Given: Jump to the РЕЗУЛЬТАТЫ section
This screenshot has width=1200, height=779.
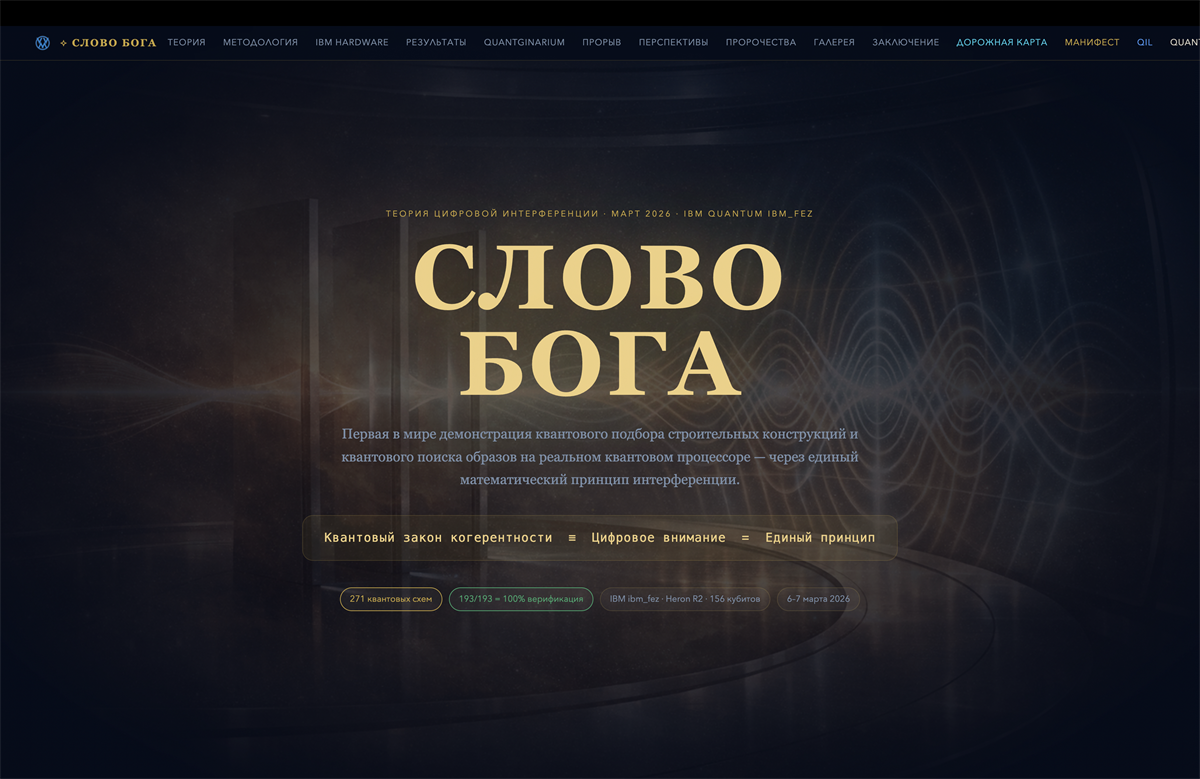Looking at the screenshot, I should [436, 43].
